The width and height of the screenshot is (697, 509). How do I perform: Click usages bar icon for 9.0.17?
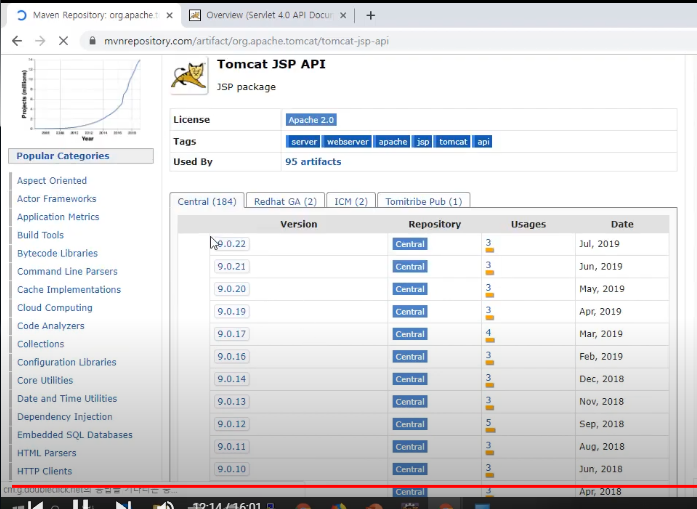click(x=489, y=340)
